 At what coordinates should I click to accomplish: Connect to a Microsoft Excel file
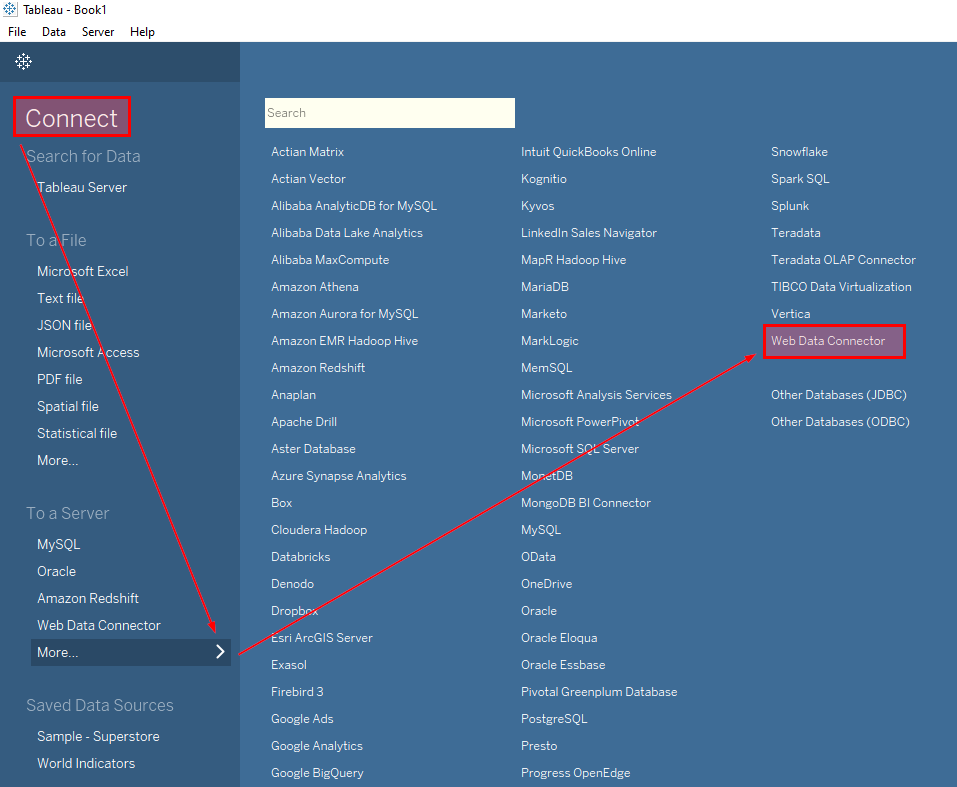82,271
